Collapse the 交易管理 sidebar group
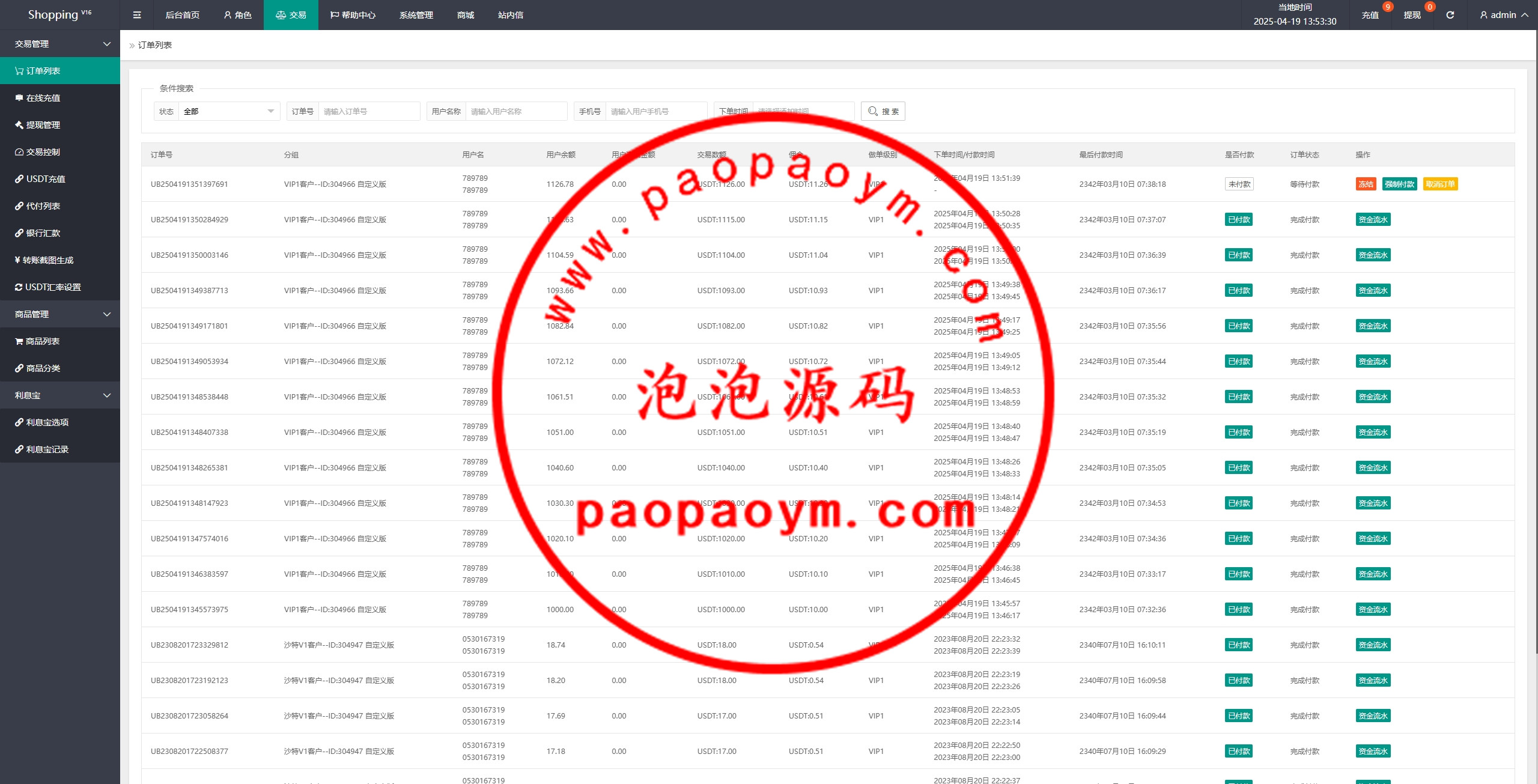The width and height of the screenshot is (1538, 784). tap(60, 44)
